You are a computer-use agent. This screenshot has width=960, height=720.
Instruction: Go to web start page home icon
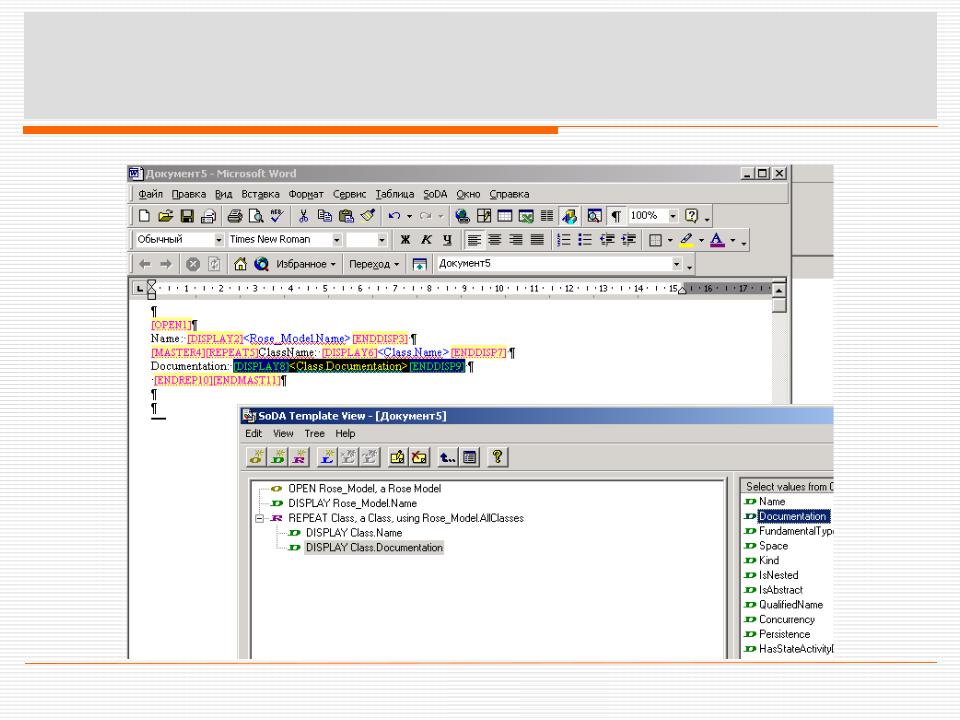point(240,264)
